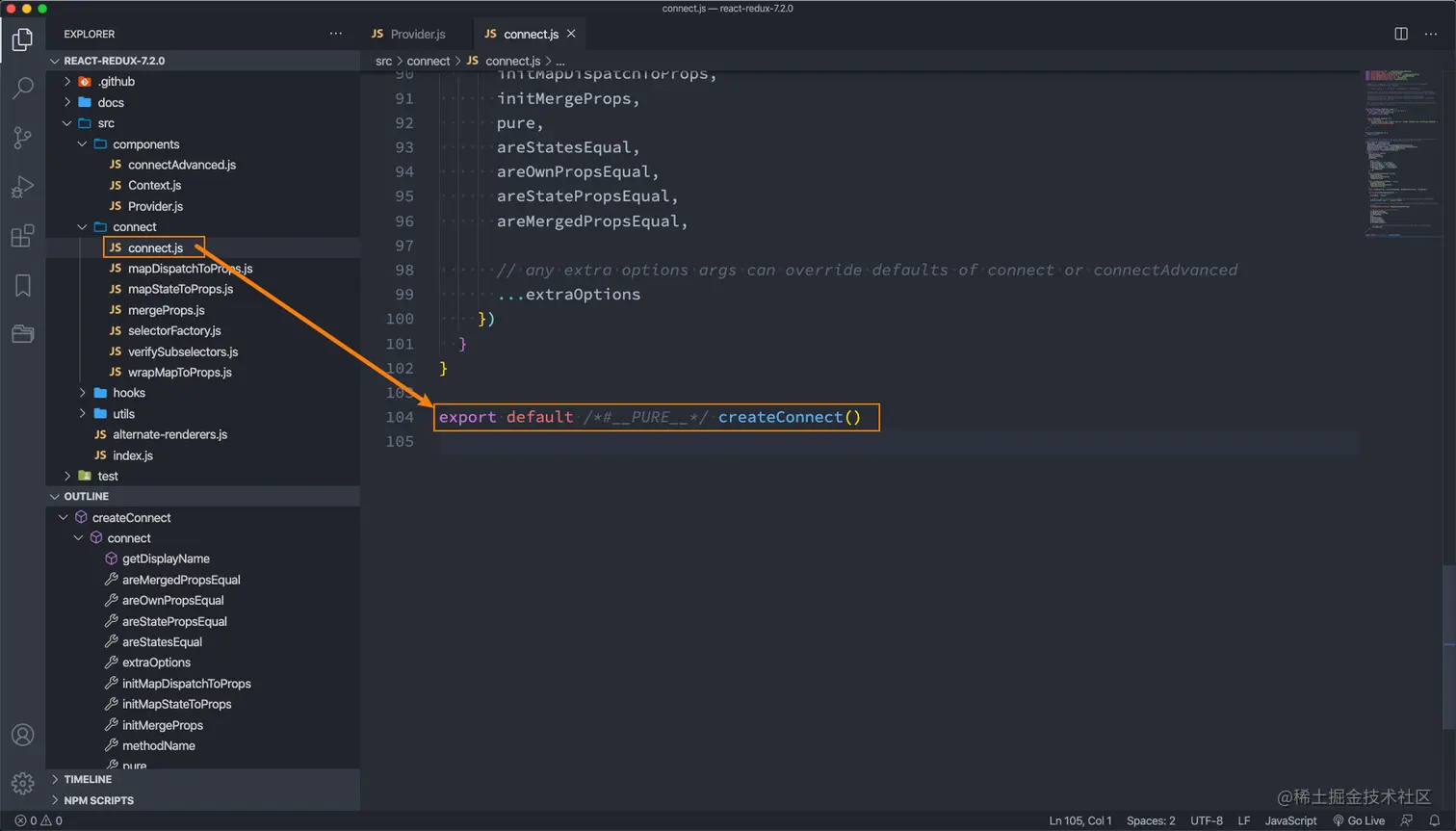Click src in the breadcrumb path
This screenshot has width=1456, height=831.
tap(383, 61)
